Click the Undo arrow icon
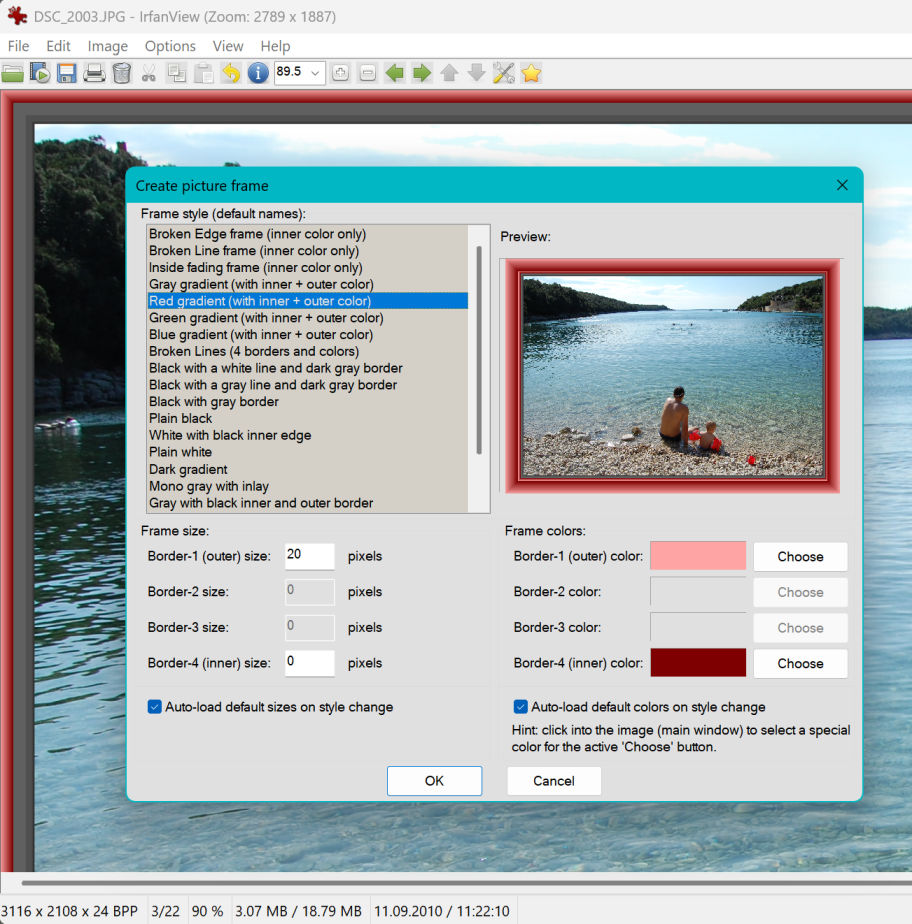Image resolution: width=912 pixels, height=924 pixels. click(x=231, y=73)
